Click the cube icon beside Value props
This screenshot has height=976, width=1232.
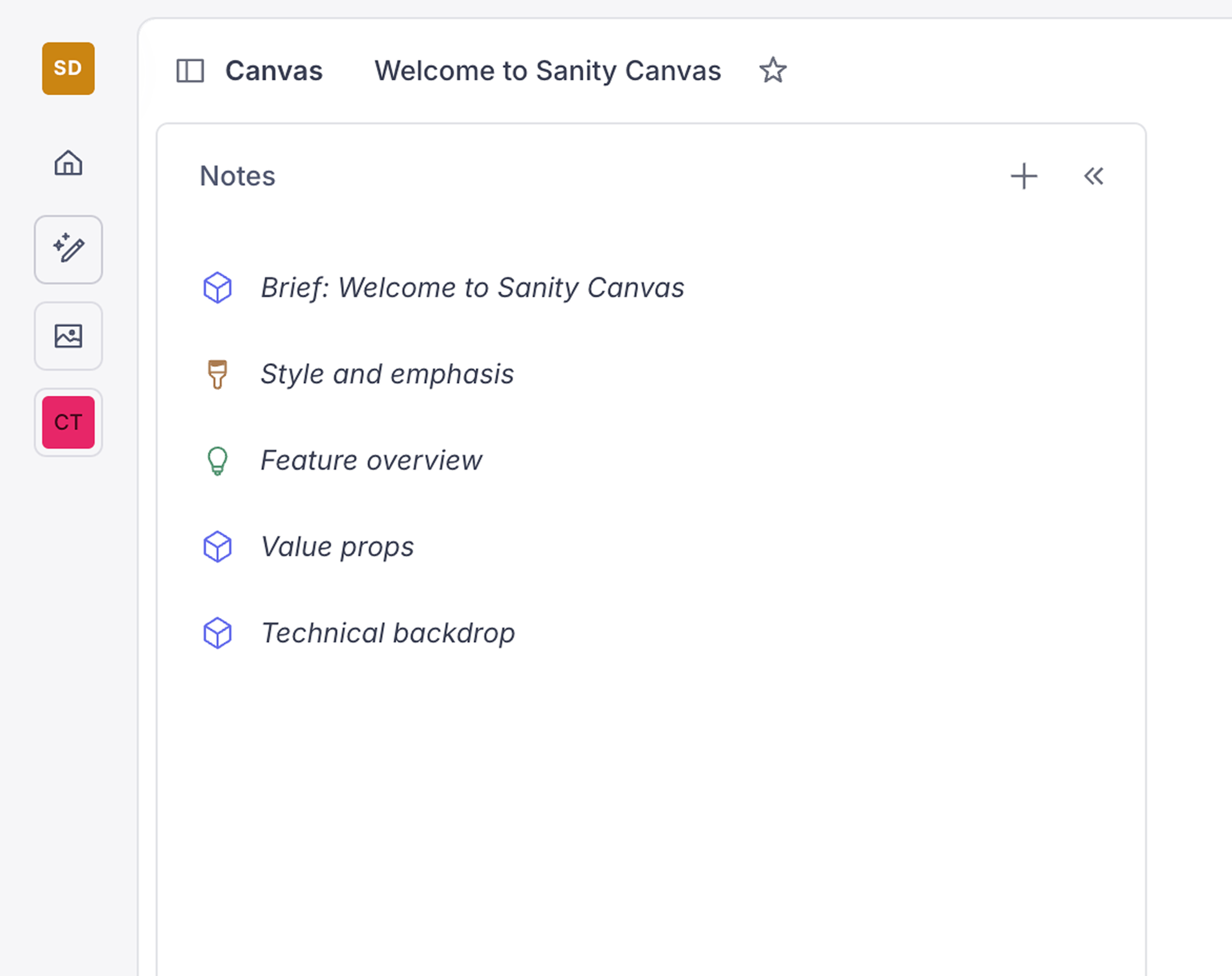pos(217,547)
